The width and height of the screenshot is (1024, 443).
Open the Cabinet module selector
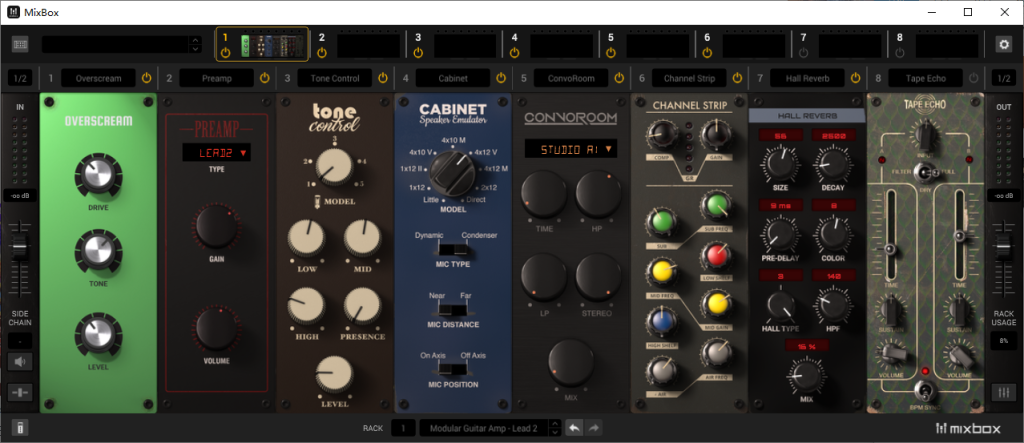(453, 78)
